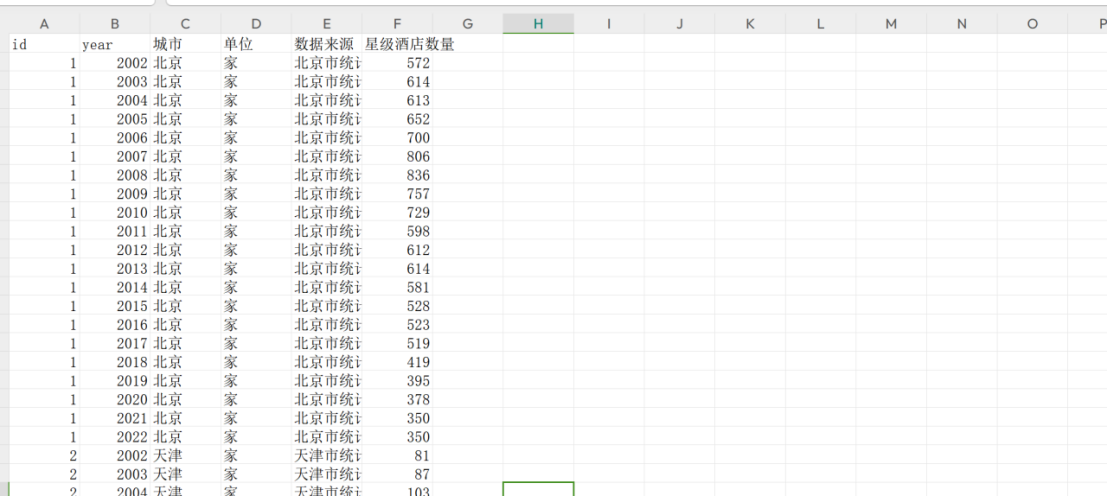Select the 天津市统计 source cell in the 2002 row

(326, 456)
